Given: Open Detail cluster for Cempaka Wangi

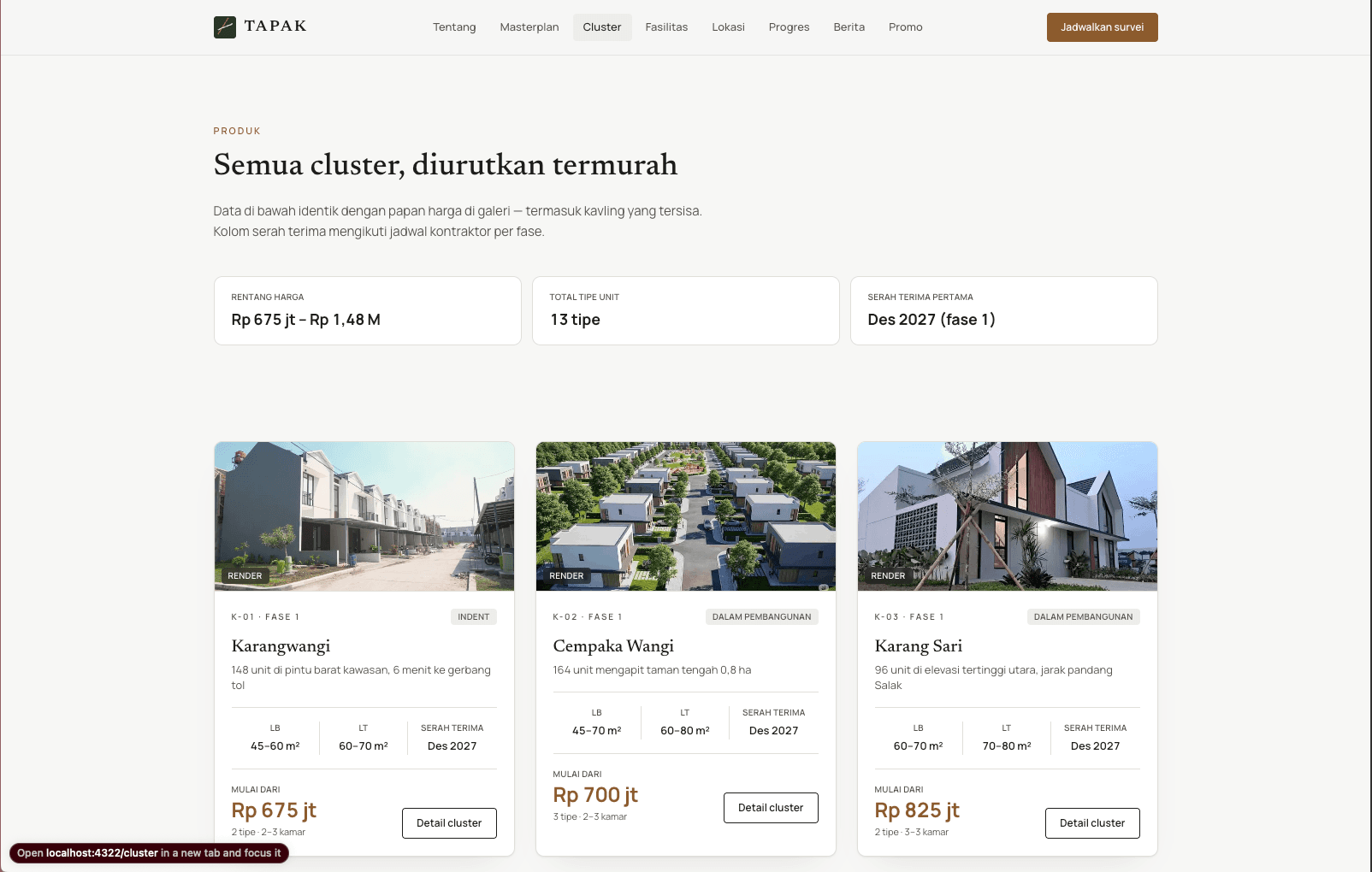Looking at the screenshot, I should coord(771,808).
